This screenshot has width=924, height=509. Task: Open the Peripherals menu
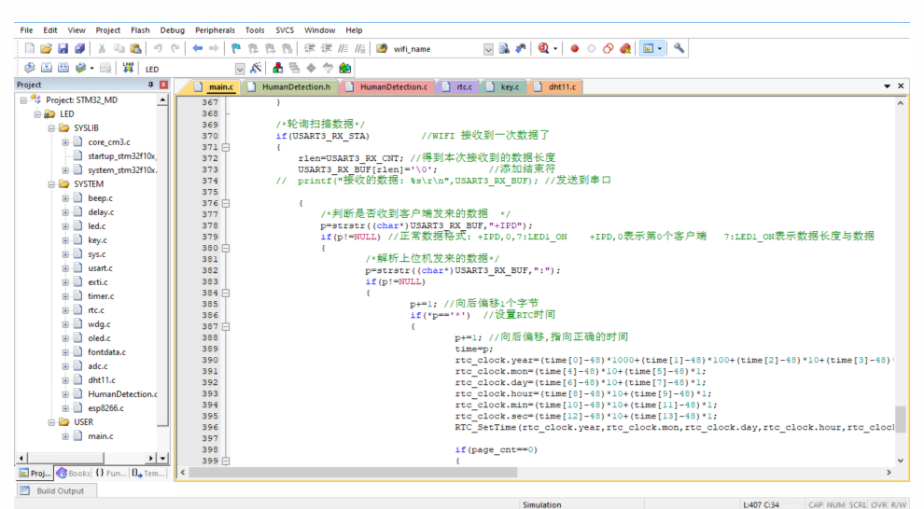point(215,30)
